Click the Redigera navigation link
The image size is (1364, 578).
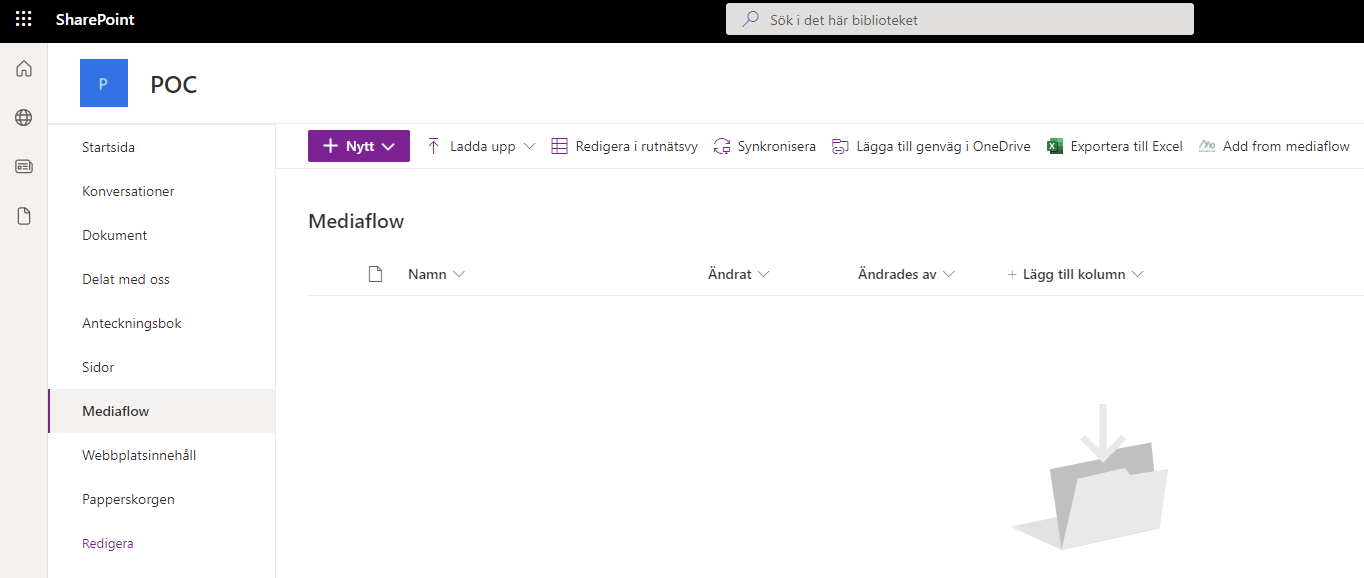pyautogui.click(x=108, y=543)
